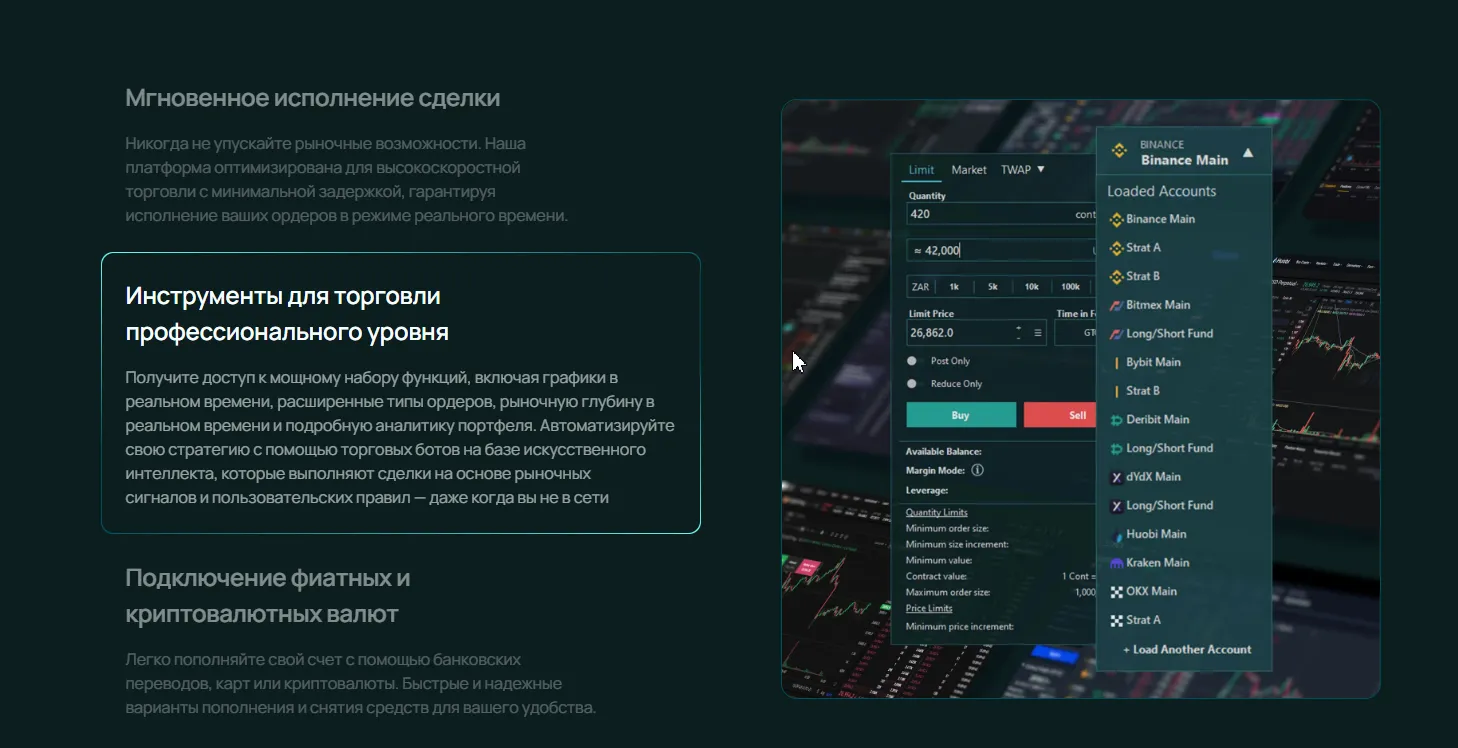The width and height of the screenshot is (1458, 748).
Task: Collapse the Binance Main account dropdown arrow
Action: (x=1247, y=153)
